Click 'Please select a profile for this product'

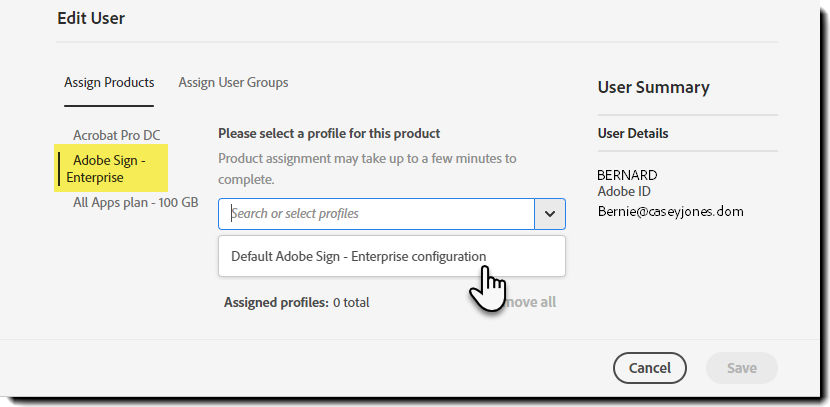(x=329, y=133)
